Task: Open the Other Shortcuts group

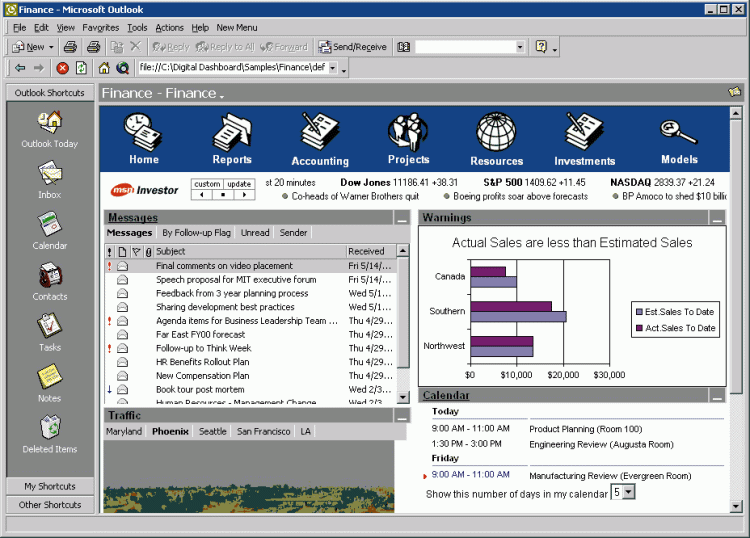Action: pos(50,505)
